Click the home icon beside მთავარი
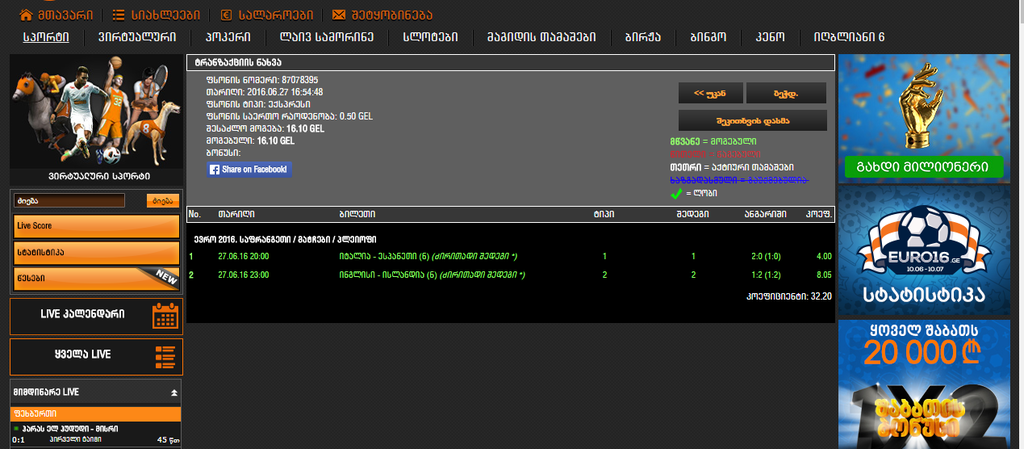Screen dimensions: 1024x449 click(x=20, y=15)
